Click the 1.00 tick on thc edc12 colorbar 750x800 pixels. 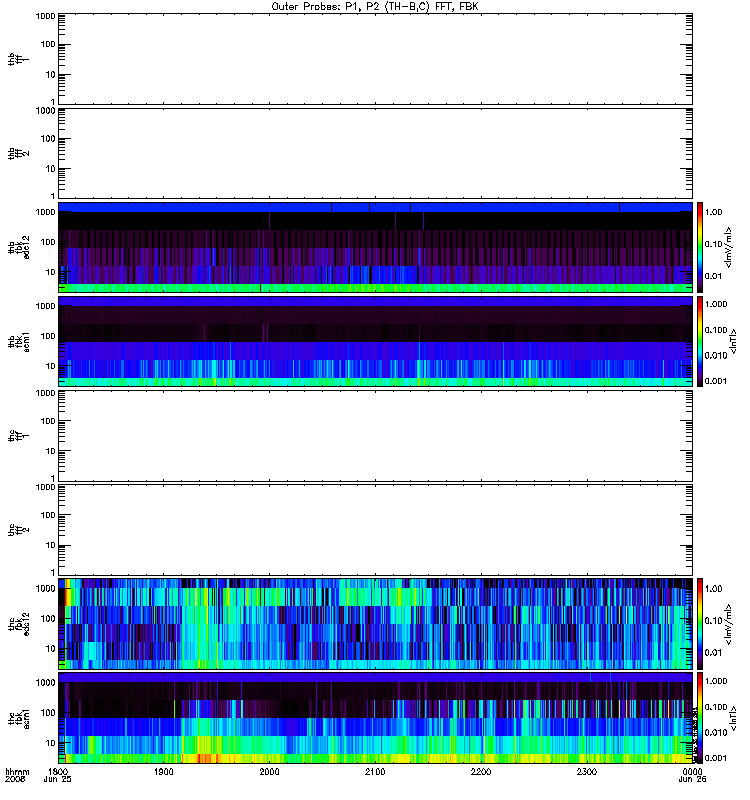click(713, 589)
